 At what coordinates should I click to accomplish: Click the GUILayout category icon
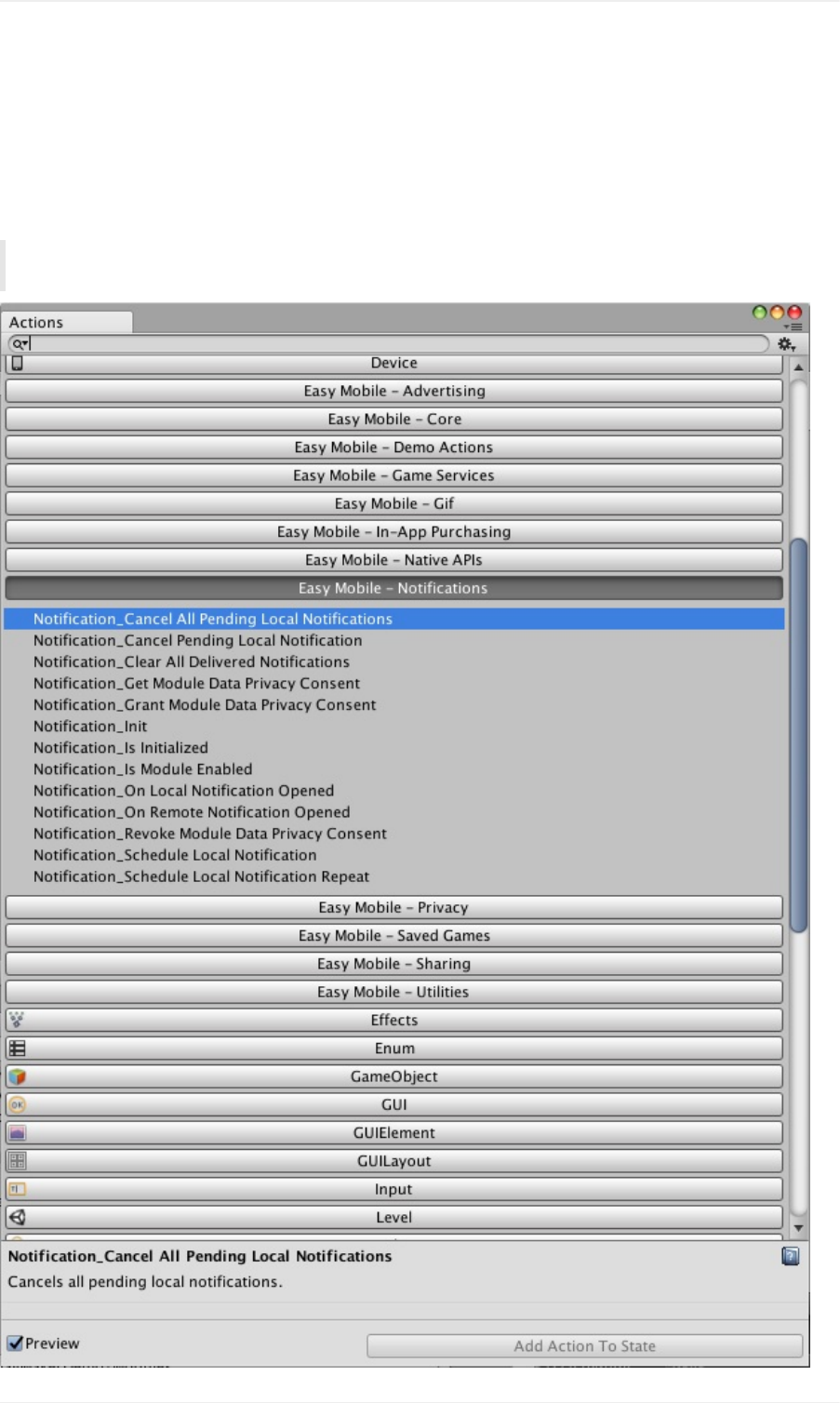tap(17, 1161)
